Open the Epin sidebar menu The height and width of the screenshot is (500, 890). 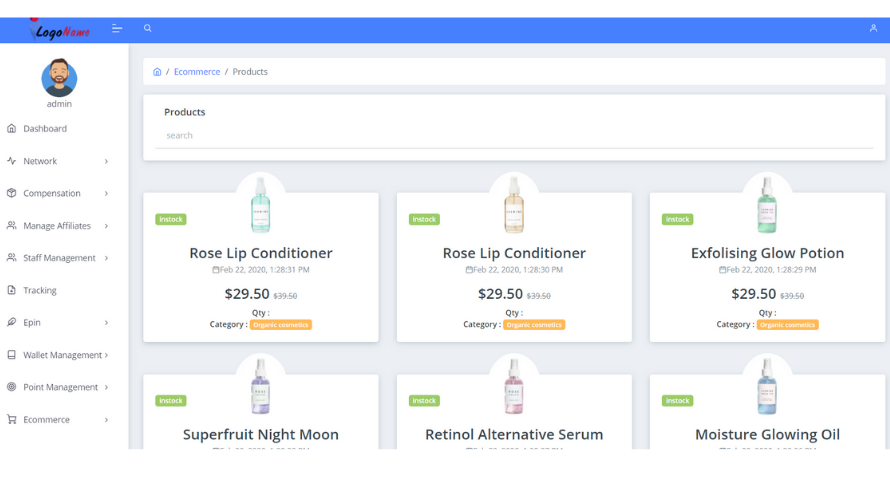[32, 323]
